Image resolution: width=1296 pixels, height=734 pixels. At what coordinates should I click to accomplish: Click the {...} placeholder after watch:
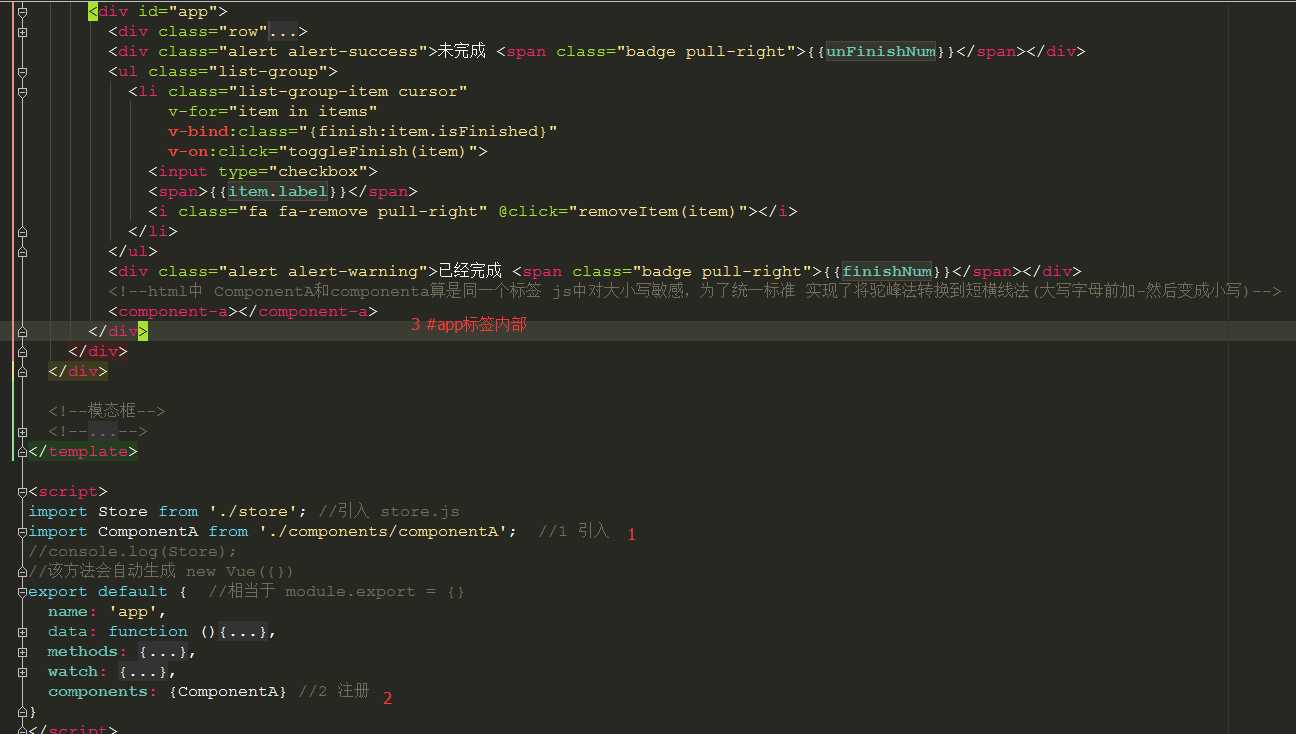[x=143, y=672]
